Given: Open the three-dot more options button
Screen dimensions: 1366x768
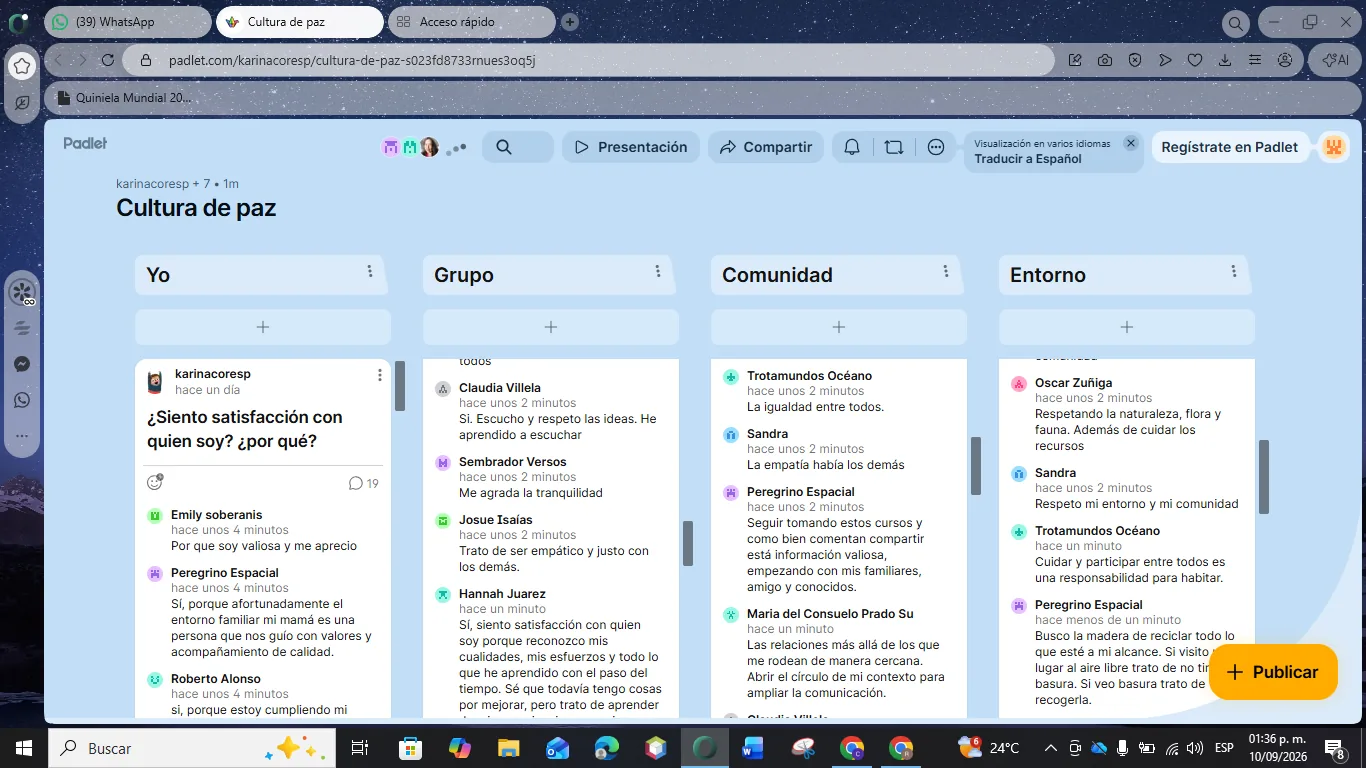Looking at the screenshot, I should coord(936,147).
